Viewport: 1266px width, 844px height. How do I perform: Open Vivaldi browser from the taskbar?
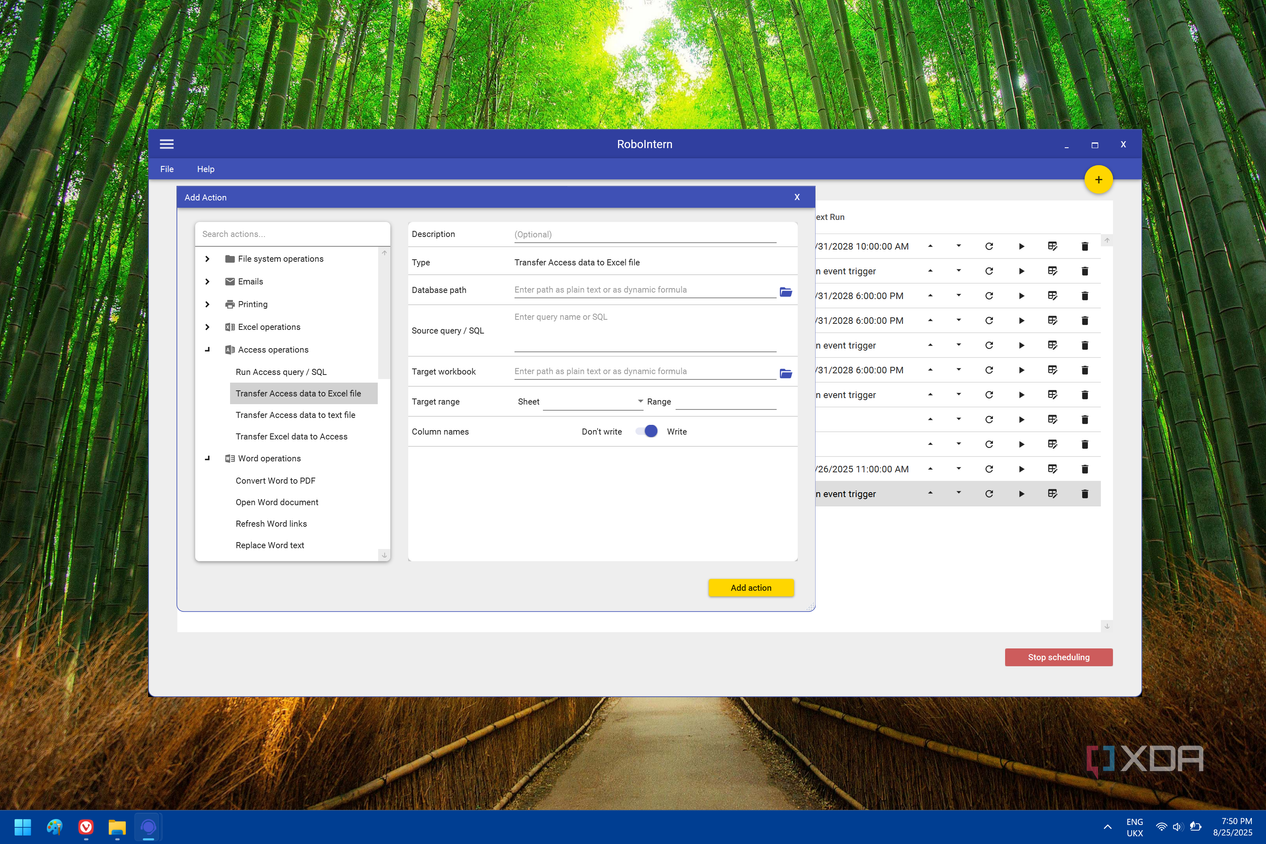tap(86, 827)
